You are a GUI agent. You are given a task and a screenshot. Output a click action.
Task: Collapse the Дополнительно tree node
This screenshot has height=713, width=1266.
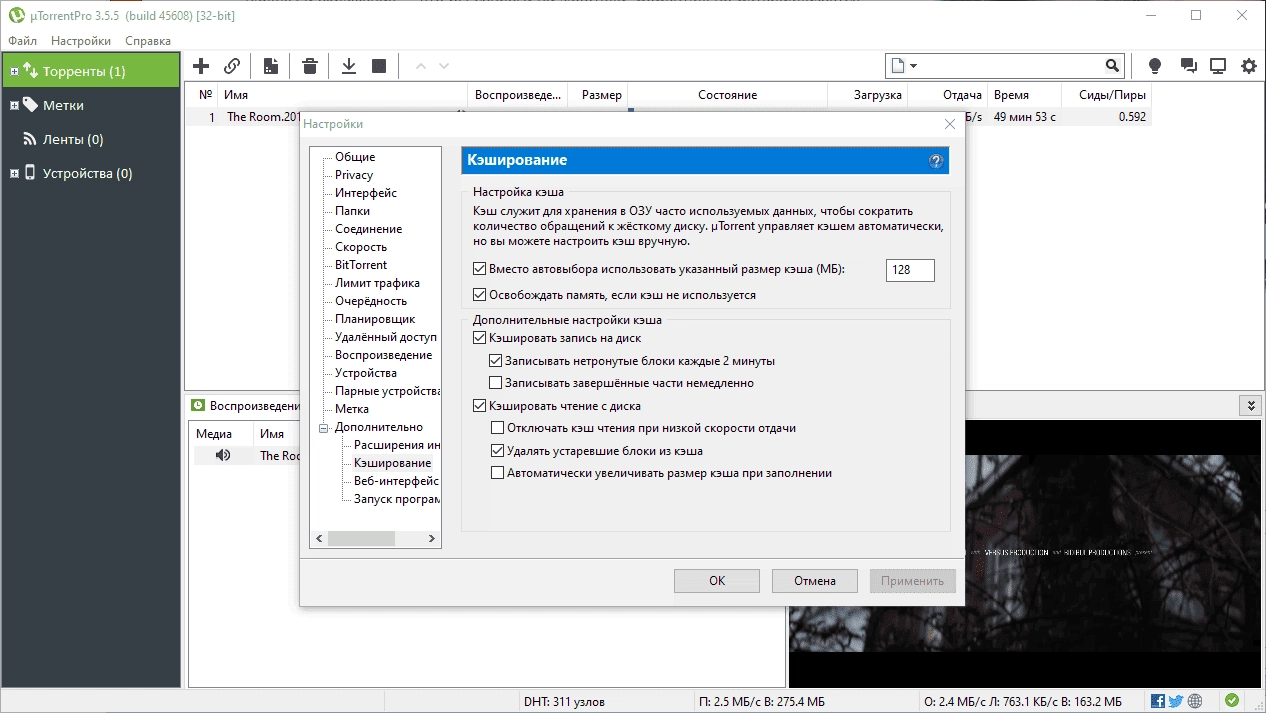pos(323,427)
